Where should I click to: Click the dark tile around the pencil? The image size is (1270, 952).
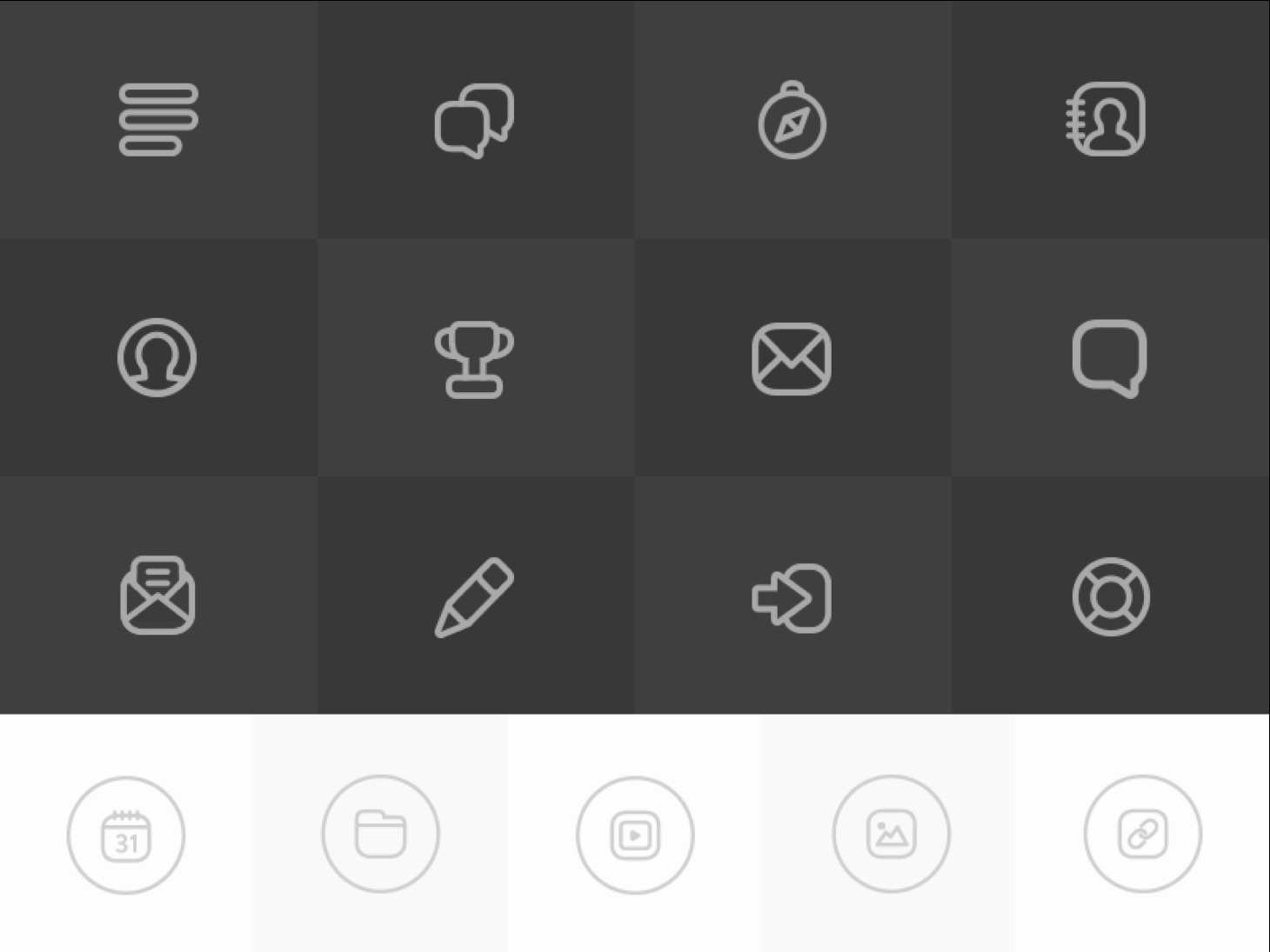(476, 596)
